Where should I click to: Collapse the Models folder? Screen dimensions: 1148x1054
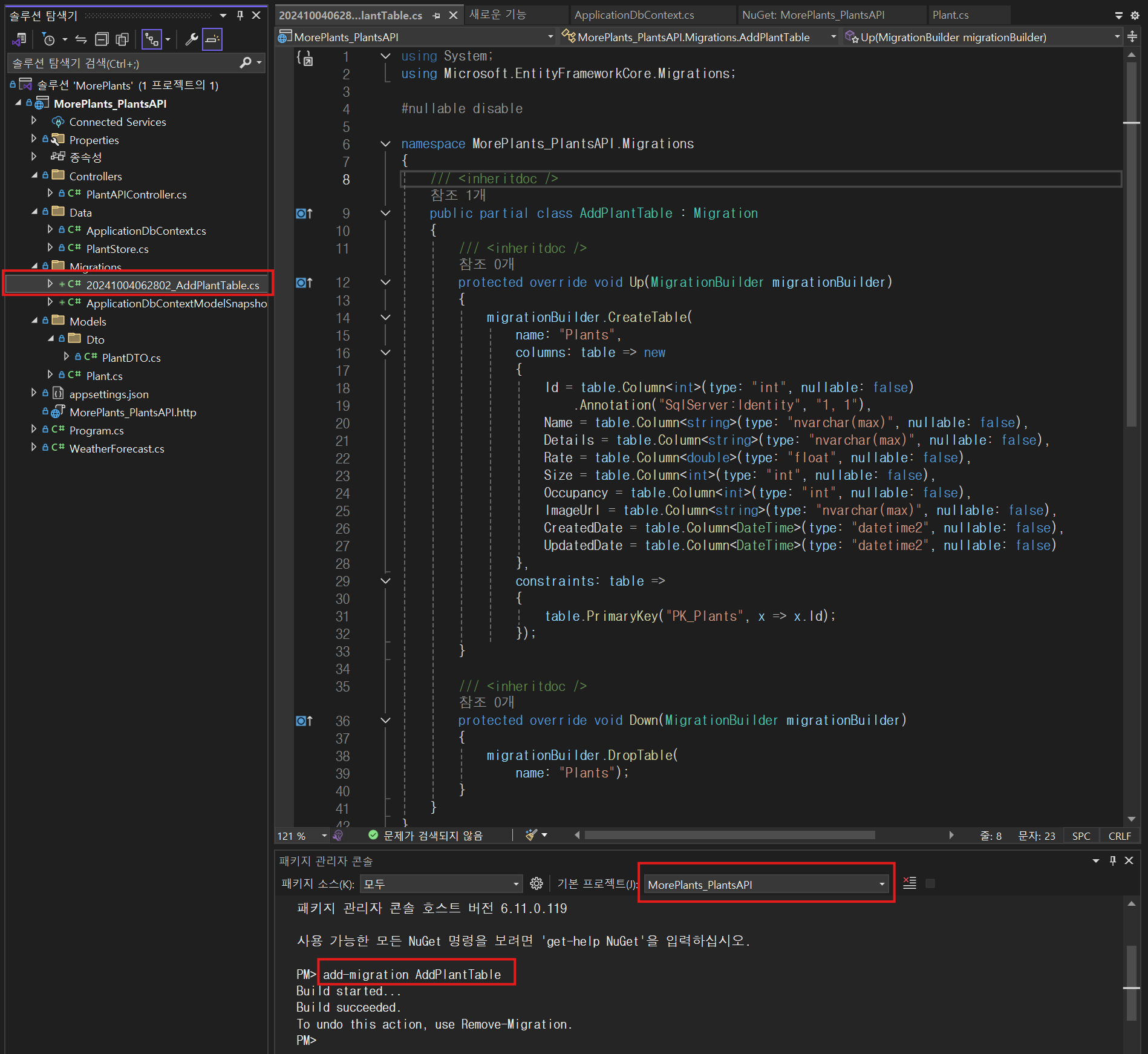34,321
